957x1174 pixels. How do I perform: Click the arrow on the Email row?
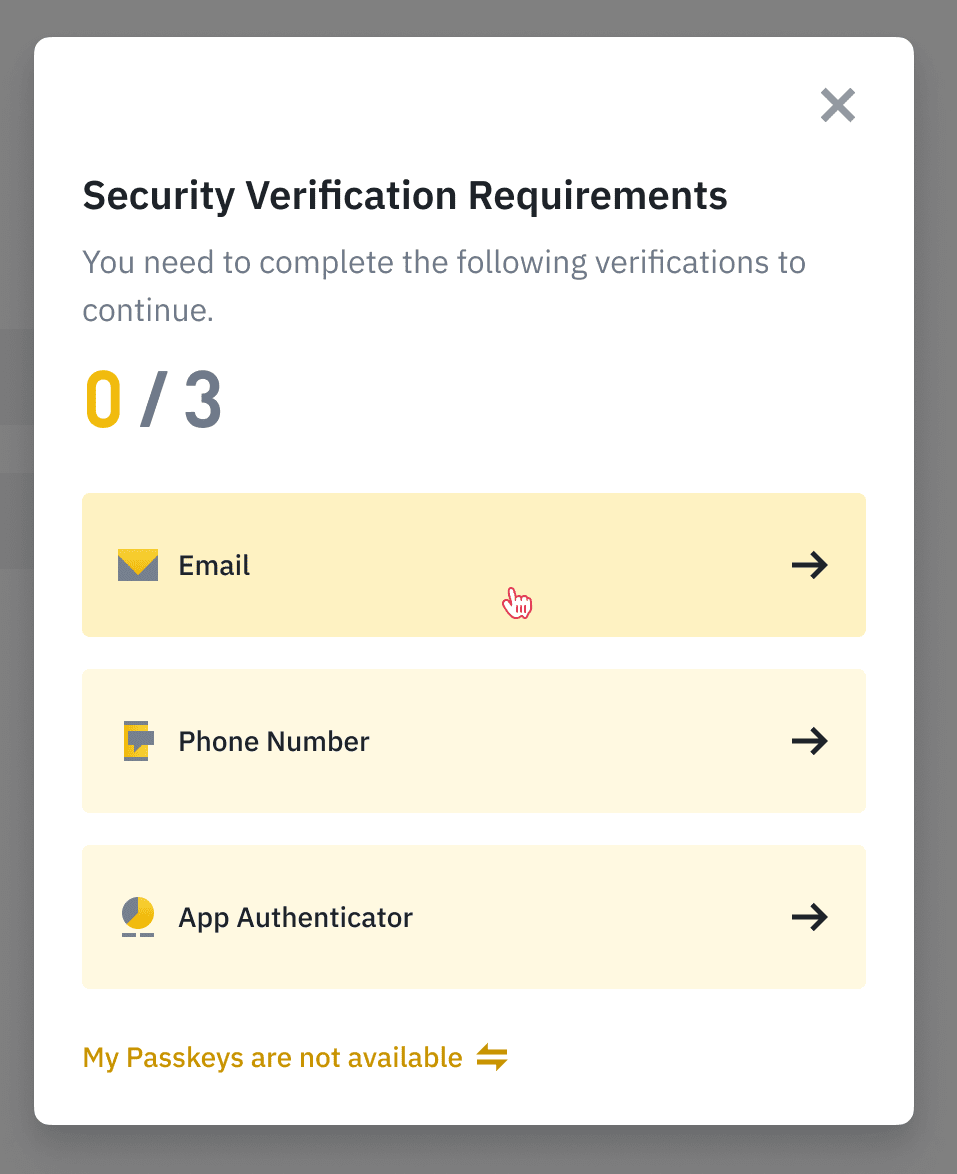coord(809,565)
